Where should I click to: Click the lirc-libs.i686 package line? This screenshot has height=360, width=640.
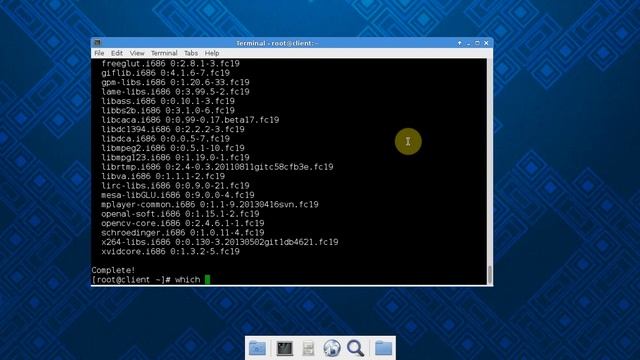pos(175,186)
